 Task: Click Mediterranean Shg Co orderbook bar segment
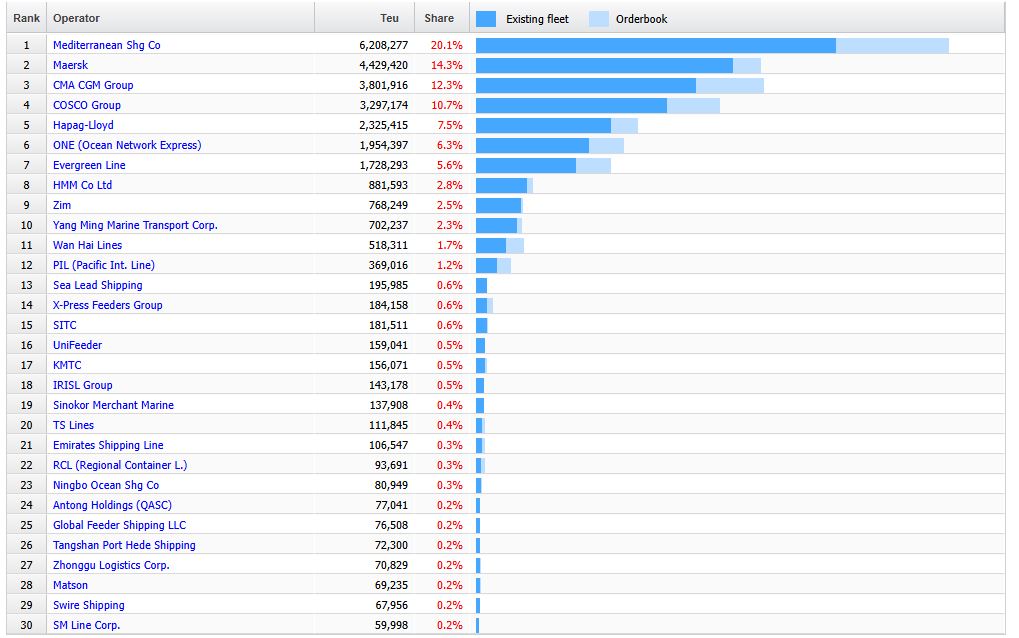(x=892, y=45)
